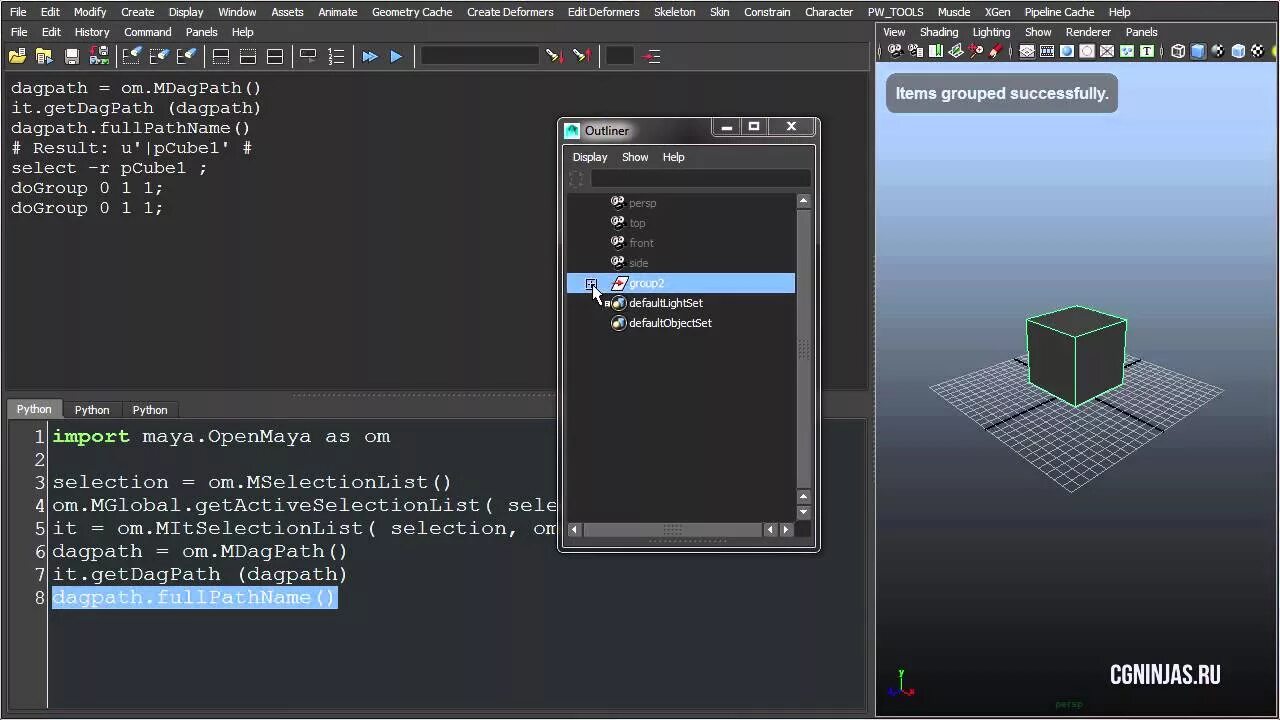
Task: Click the script editor search text field
Action: click(x=480, y=56)
